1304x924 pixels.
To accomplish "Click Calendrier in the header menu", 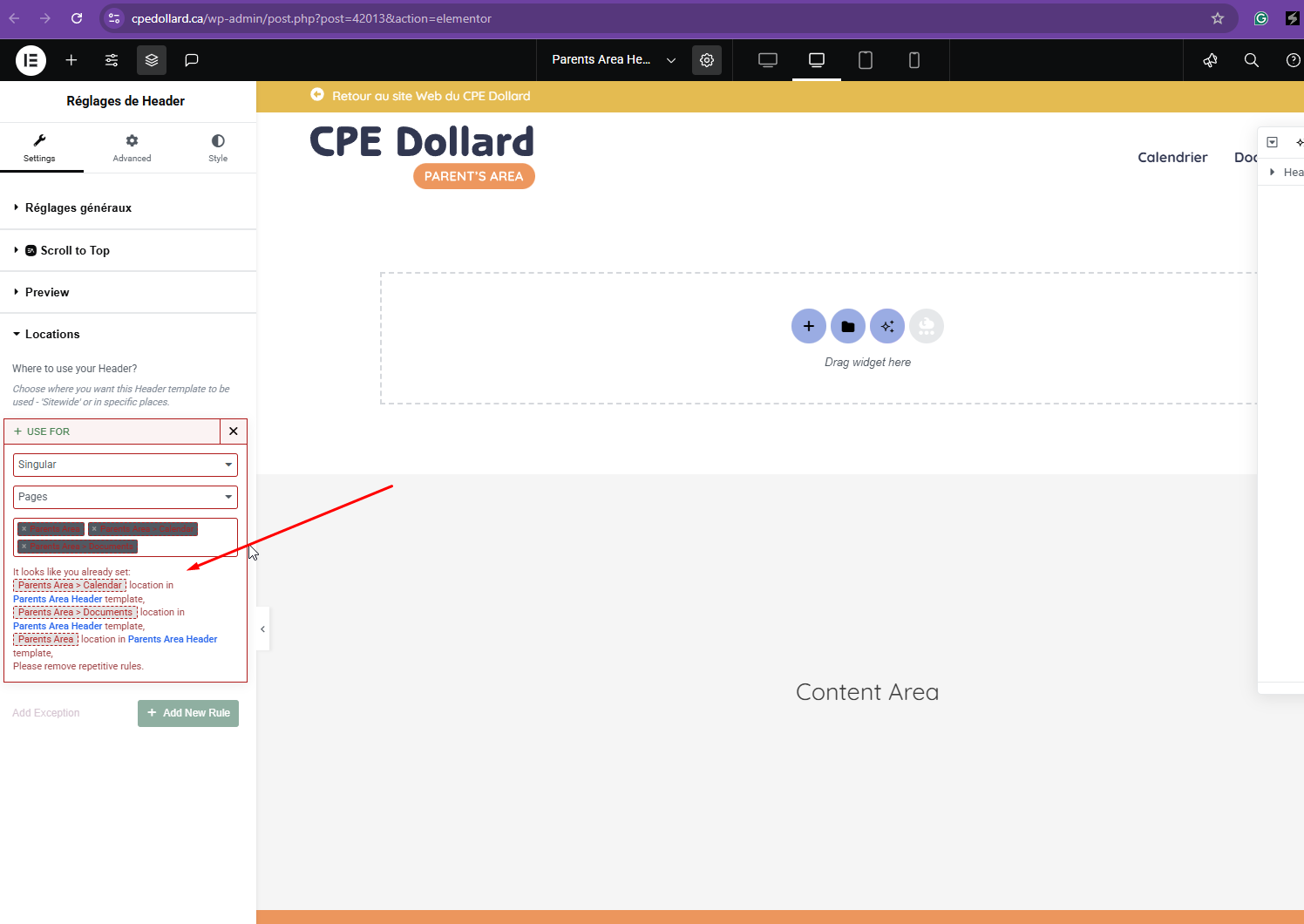I will (1172, 157).
